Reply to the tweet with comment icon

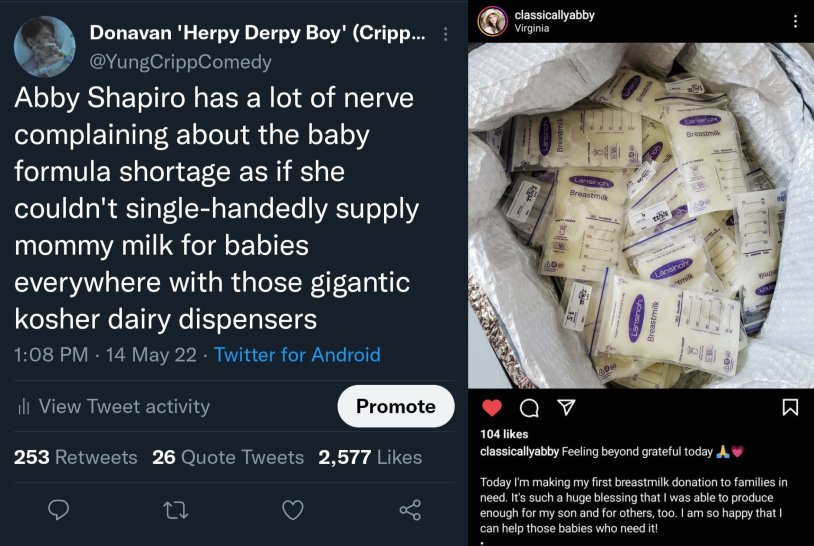58,510
